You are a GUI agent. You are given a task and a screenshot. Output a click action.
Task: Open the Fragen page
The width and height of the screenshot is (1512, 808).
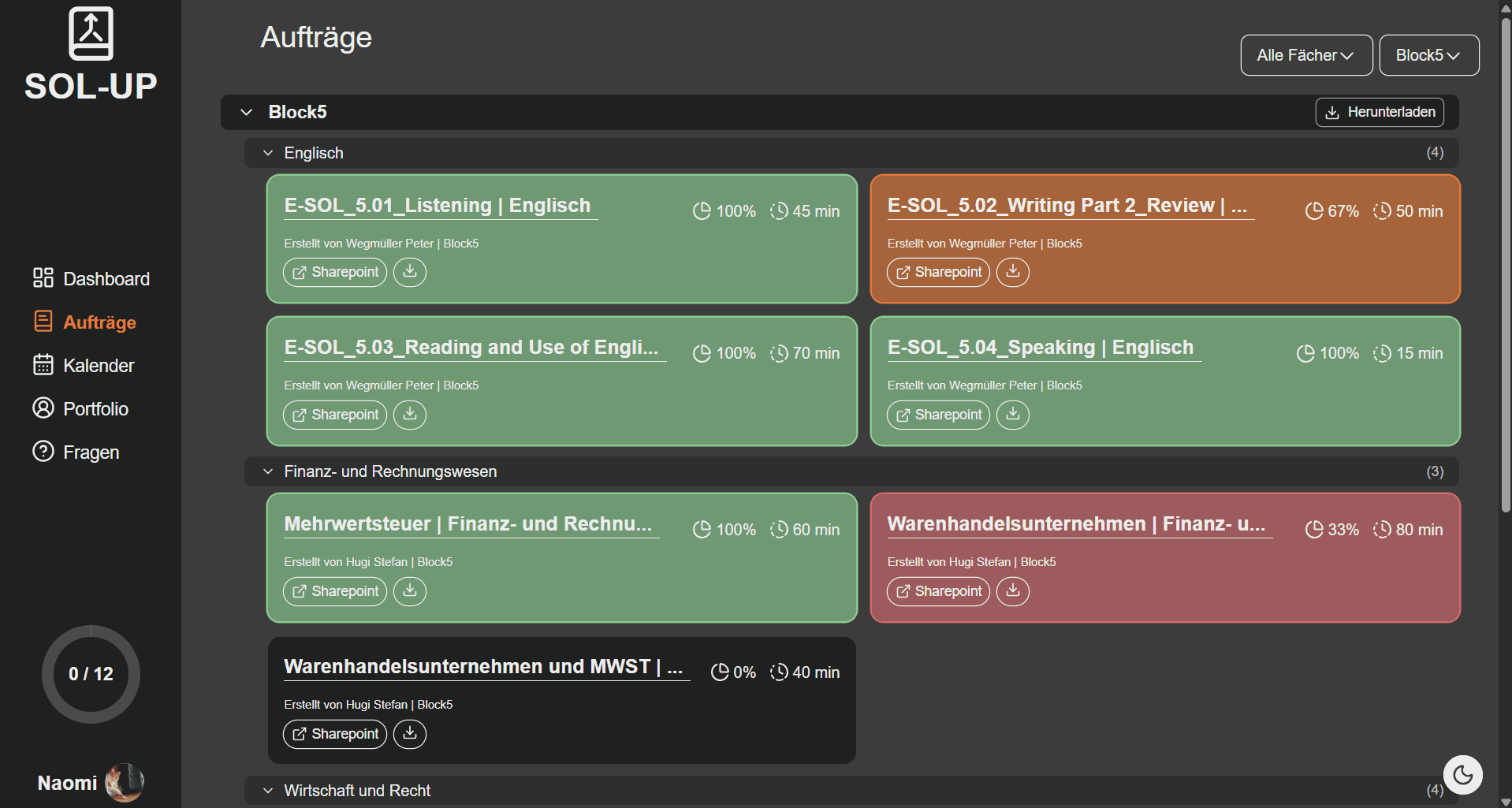[x=76, y=452]
